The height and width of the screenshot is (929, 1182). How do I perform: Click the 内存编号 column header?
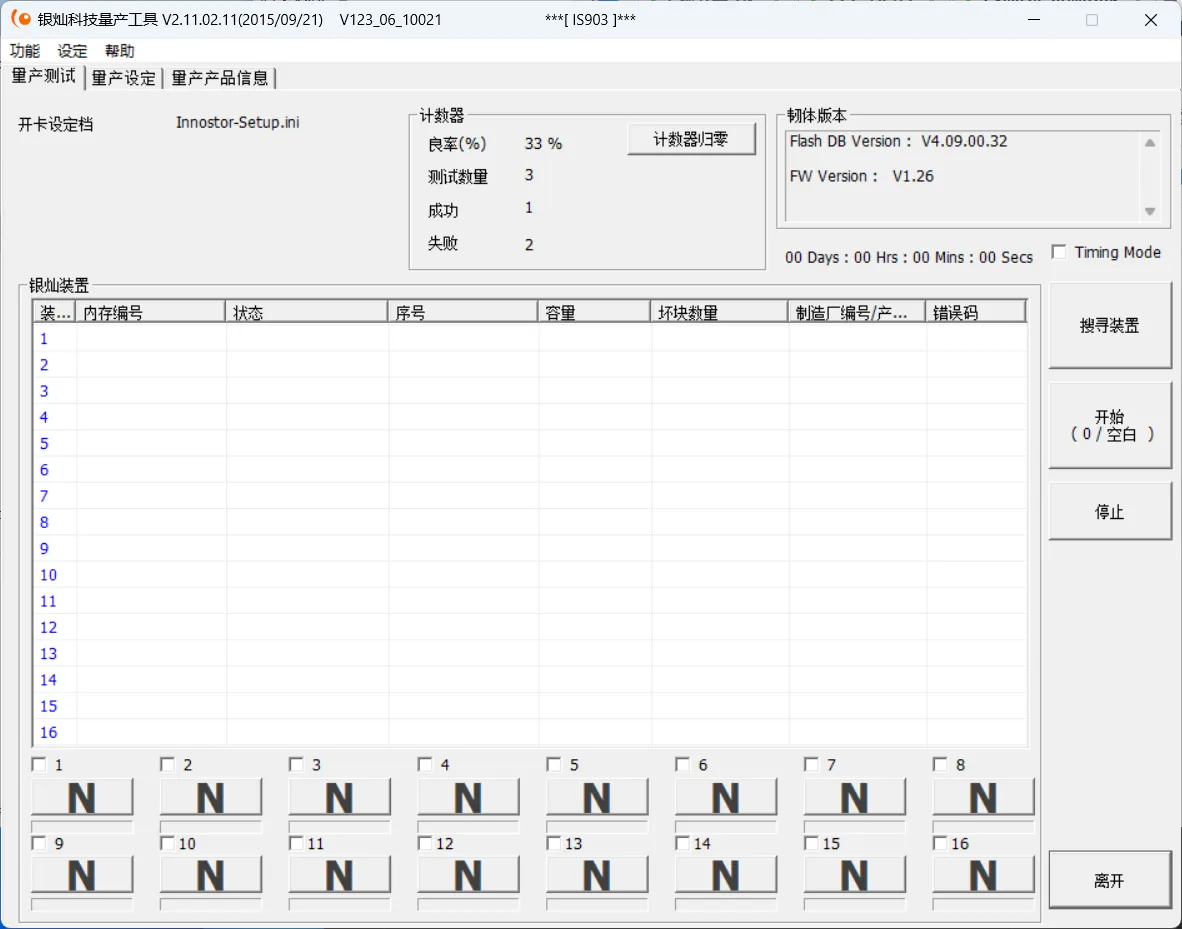pyautogui.click(x=151, y=312)
